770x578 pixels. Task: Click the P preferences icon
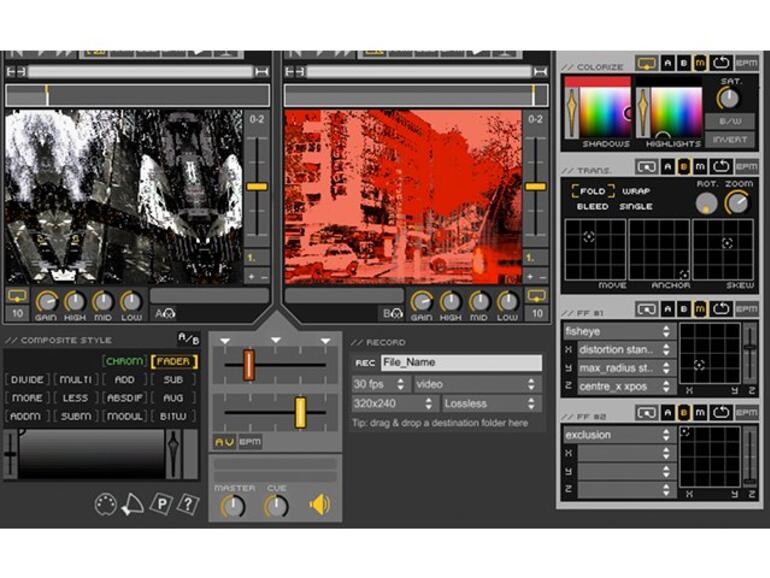[162, 504]
